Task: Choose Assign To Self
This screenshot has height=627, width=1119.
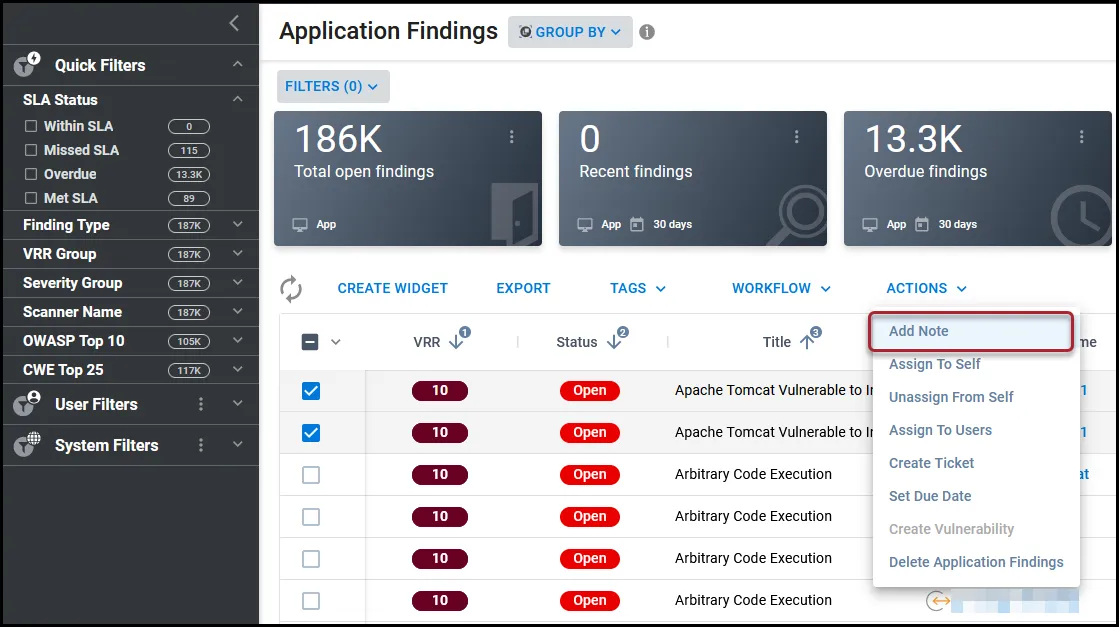Action: coord(934,364)
